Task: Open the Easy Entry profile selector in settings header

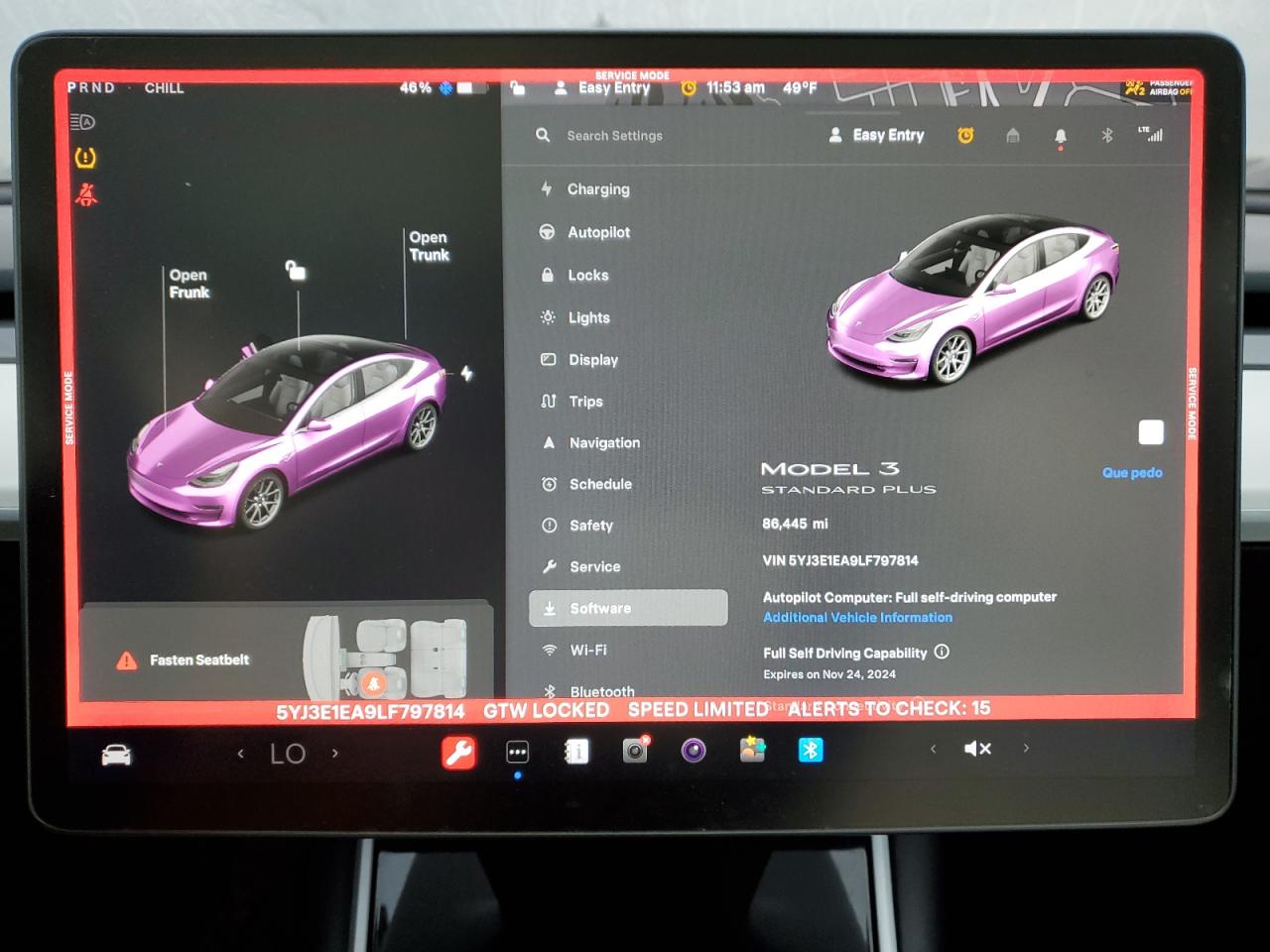Action: pyautogui.click(x=877, y=135)
